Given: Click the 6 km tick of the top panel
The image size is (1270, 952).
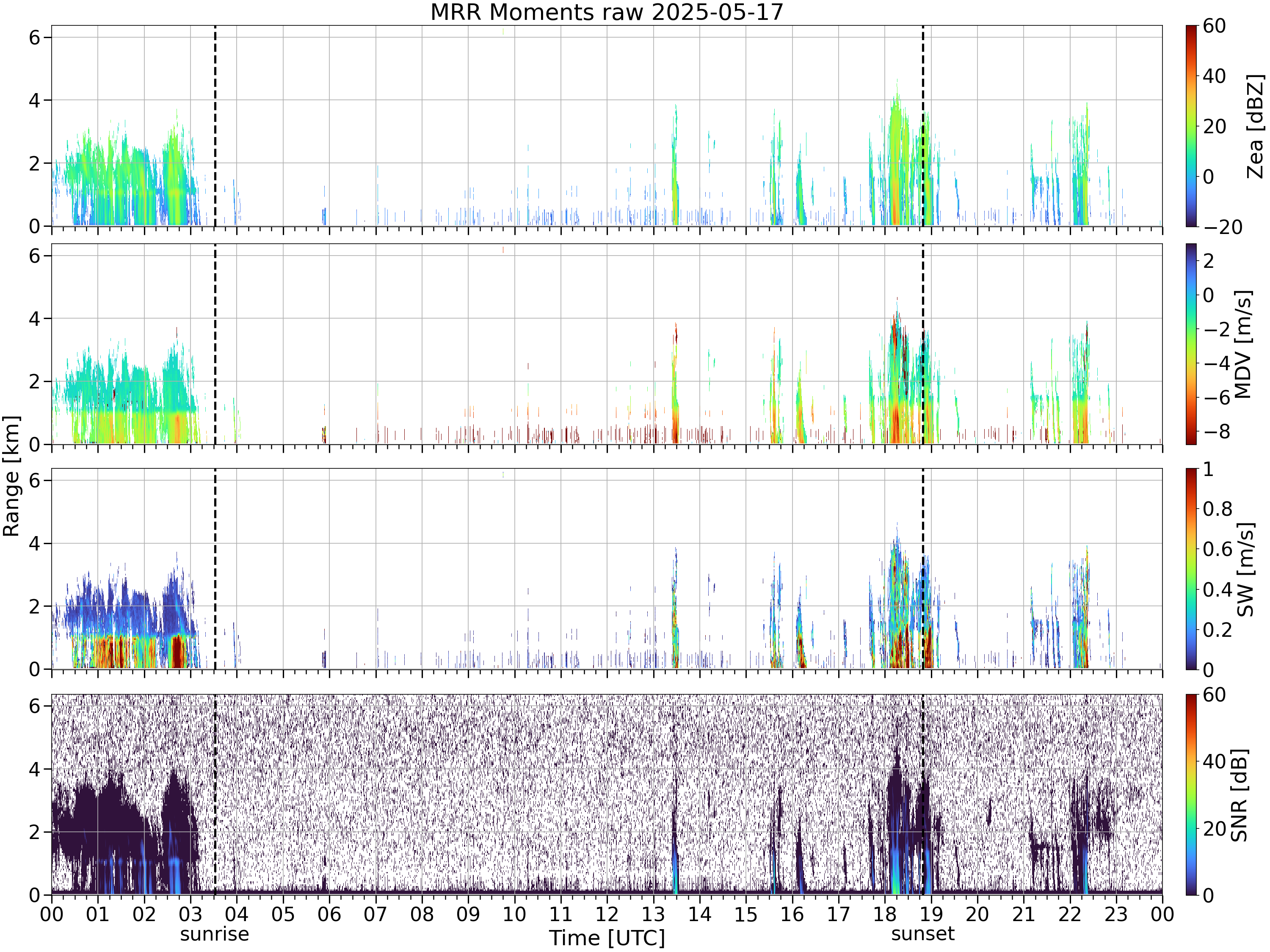Looking at the screenshot, I should 35,37.
